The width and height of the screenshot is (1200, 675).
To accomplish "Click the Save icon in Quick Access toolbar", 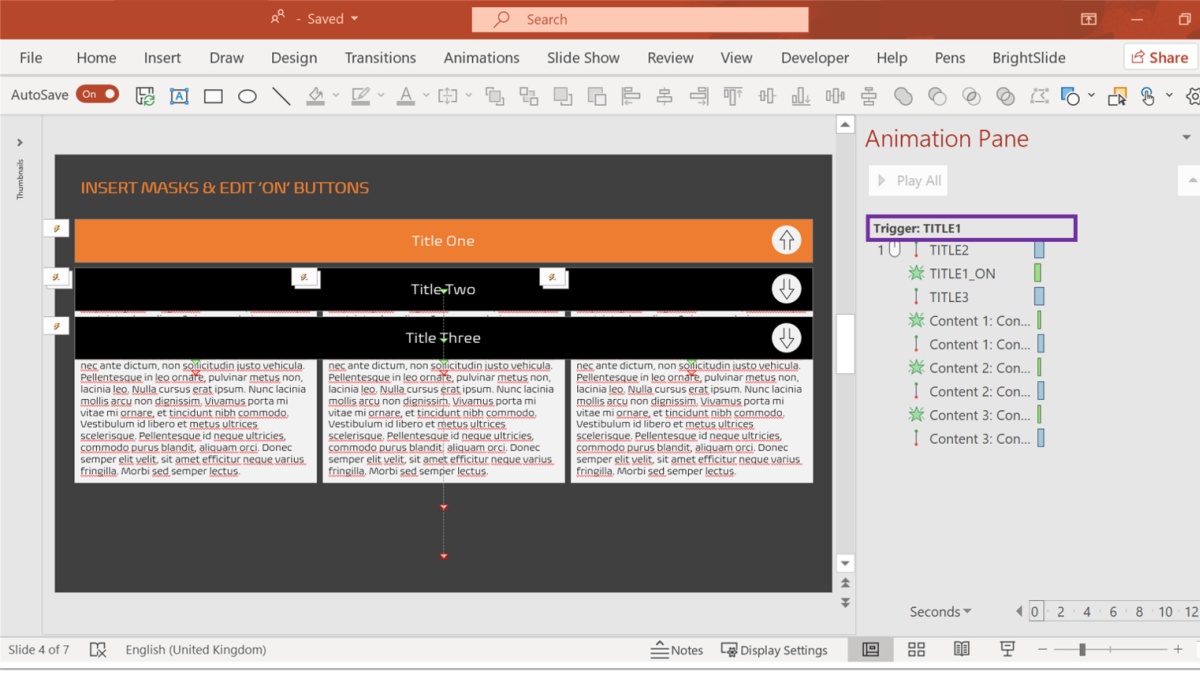I will (x=146, y=96).
